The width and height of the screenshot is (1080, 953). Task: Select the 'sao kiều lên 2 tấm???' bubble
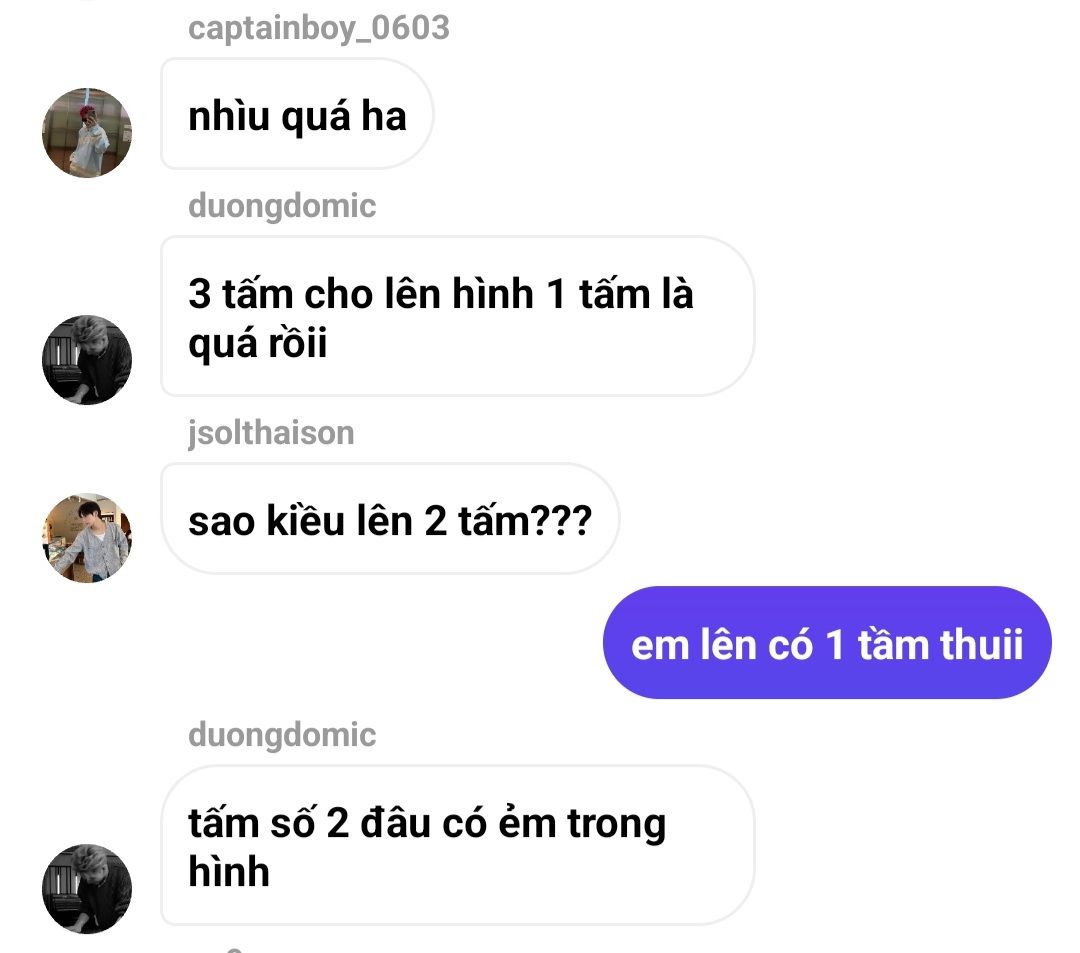[x=390, y=519]
